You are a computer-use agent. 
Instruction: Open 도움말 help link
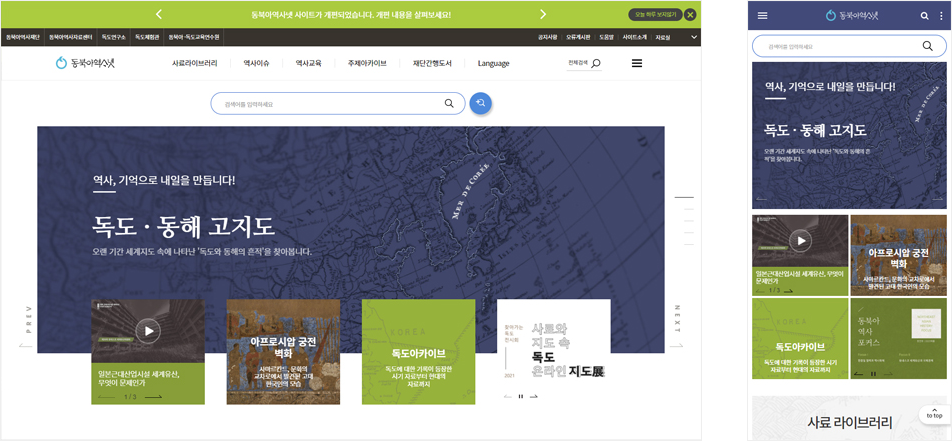tap(607, 37)
